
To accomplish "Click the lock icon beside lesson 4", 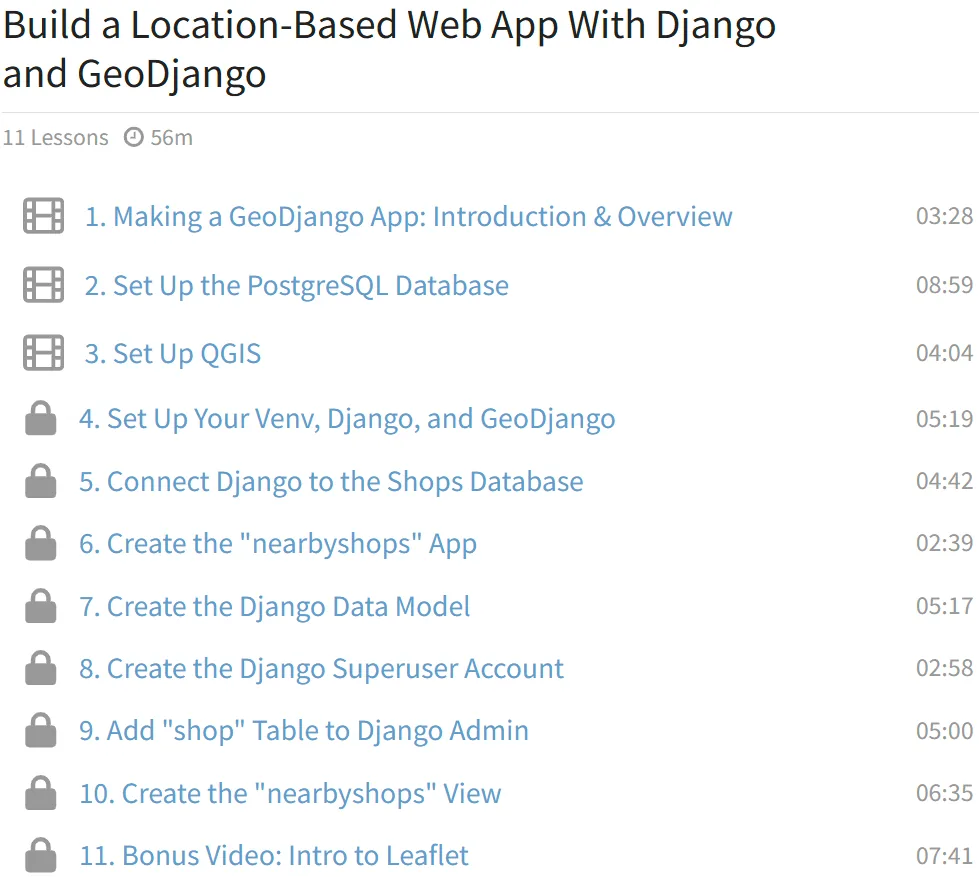I will tap(41, 418).
